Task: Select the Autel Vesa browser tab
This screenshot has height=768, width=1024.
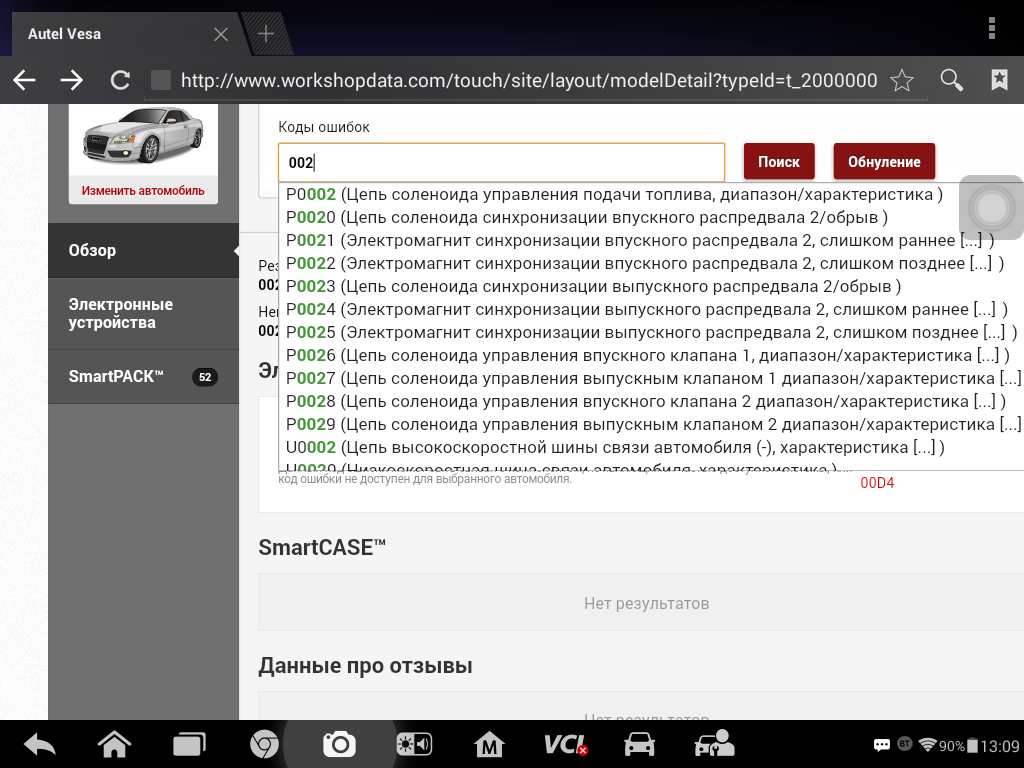Action: (124, 34)
